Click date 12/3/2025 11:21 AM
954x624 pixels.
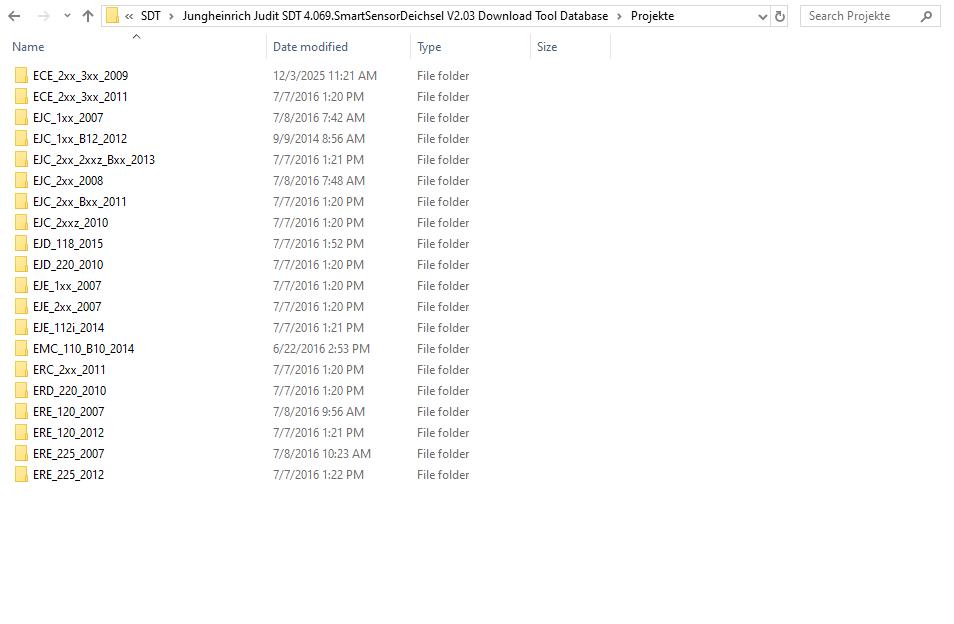coord(325,76)
